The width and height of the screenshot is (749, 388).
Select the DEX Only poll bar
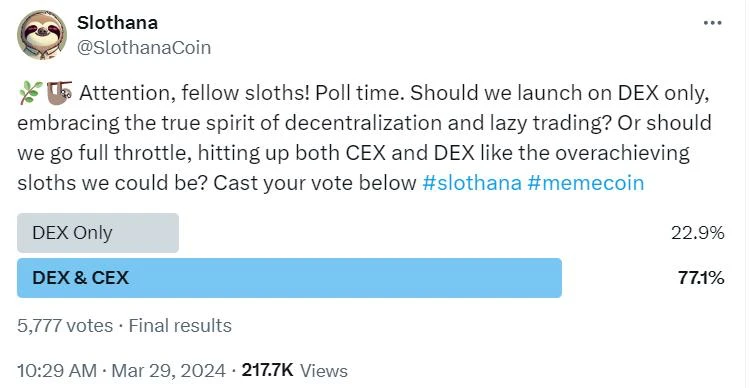(x=371, y=233)
